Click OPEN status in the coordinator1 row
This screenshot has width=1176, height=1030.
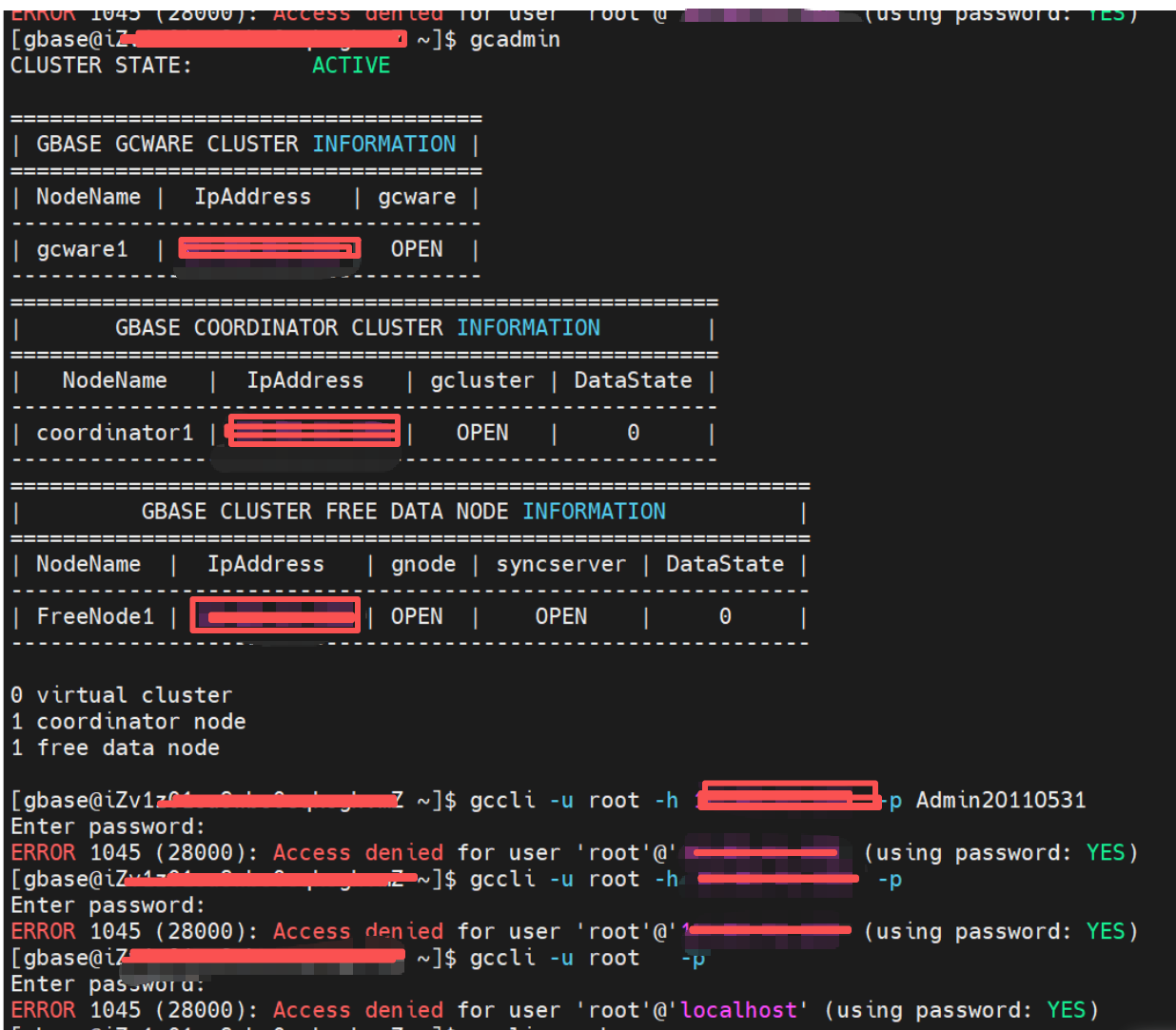tap(482, 433)
